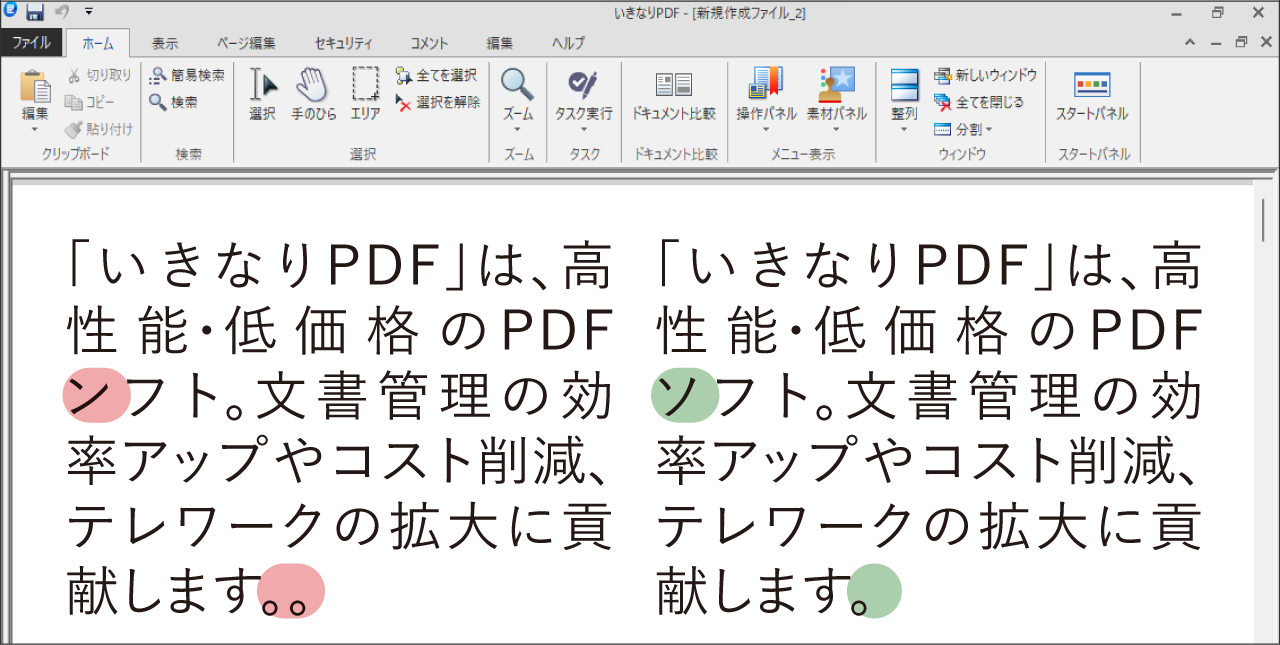Viewport: 1280px width, 645px height.
Task: Click 新しいウィンドウ new window
Action: [x=985, y=75]
